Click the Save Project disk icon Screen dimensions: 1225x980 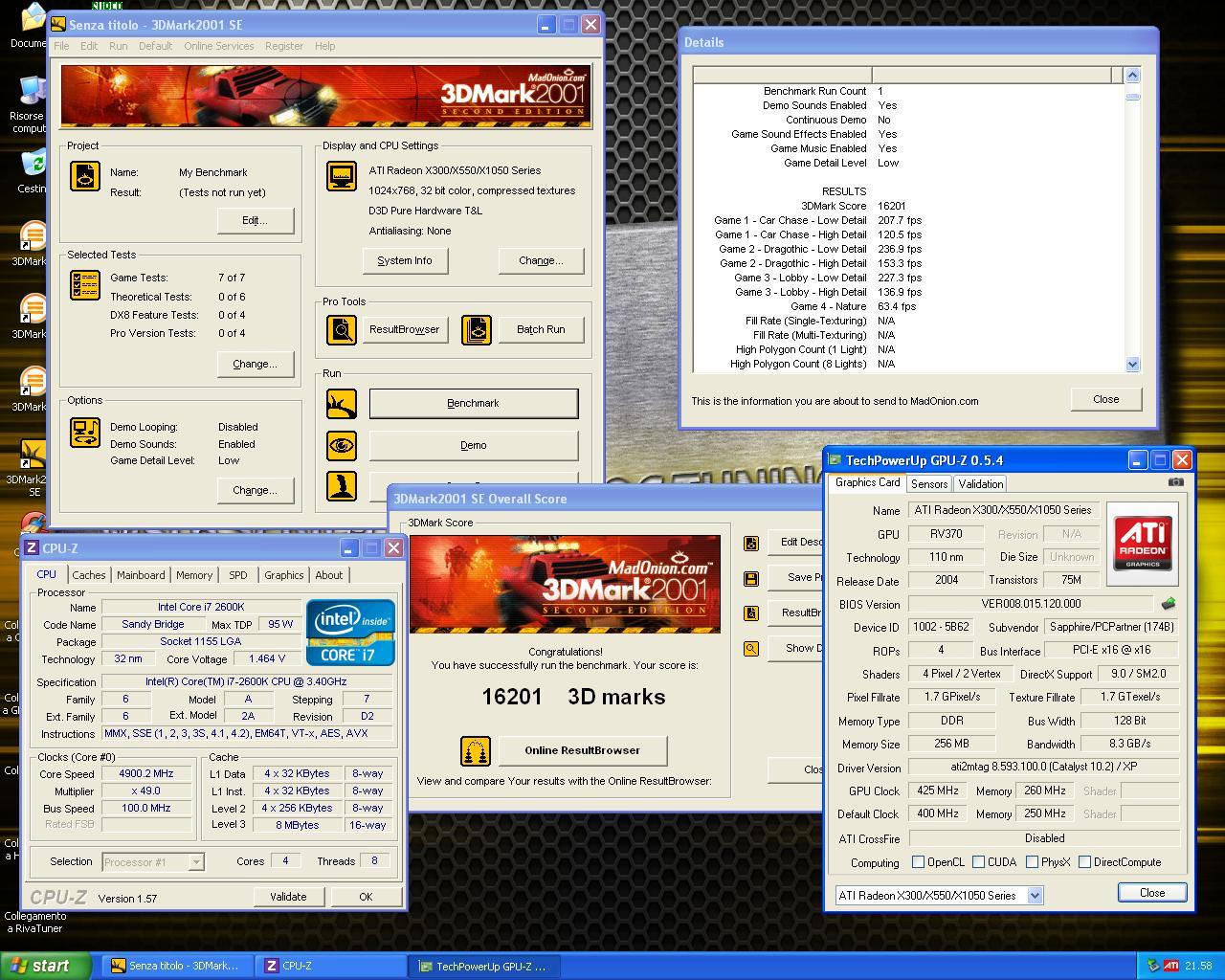tap(751, 578)
